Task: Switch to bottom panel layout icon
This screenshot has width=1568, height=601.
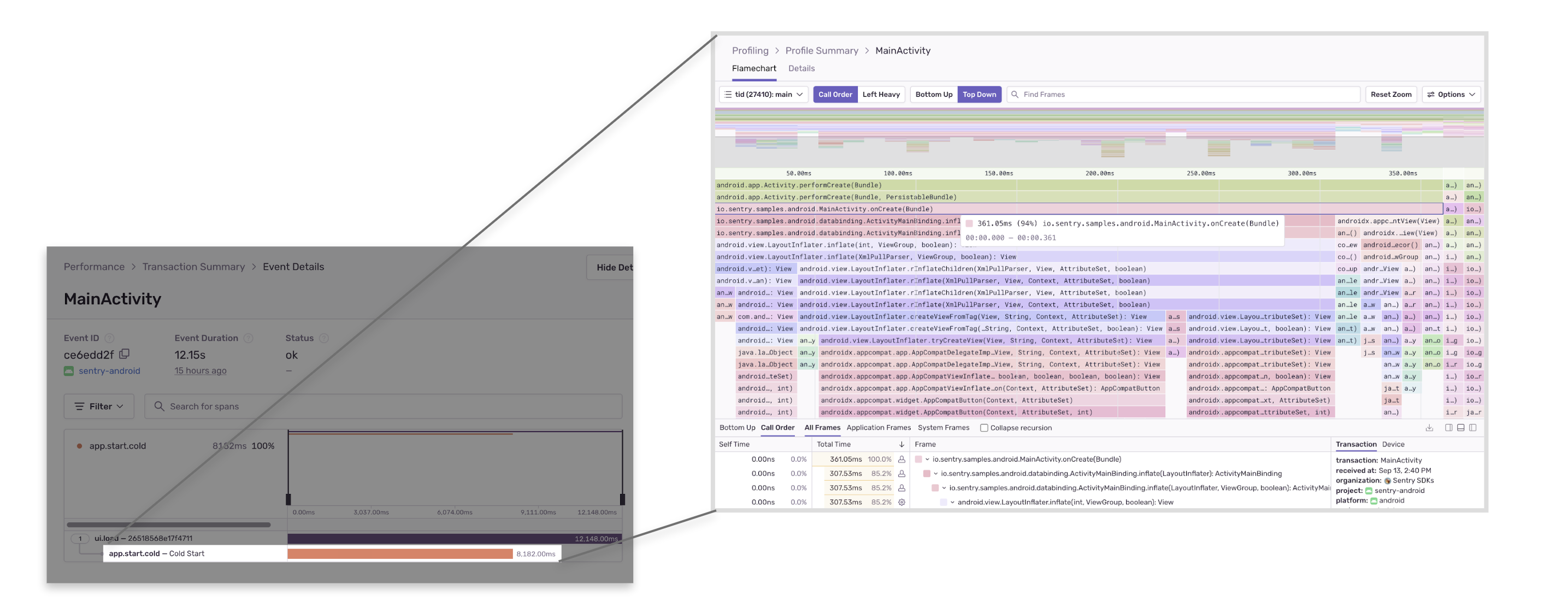Action: click(1460, 427)
